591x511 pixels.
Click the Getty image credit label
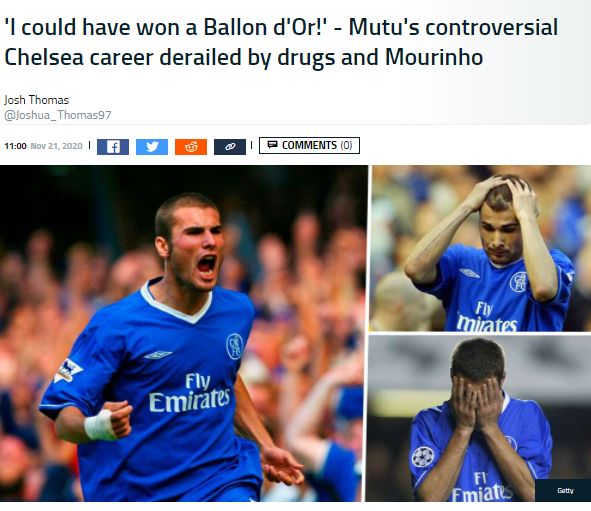565,490
